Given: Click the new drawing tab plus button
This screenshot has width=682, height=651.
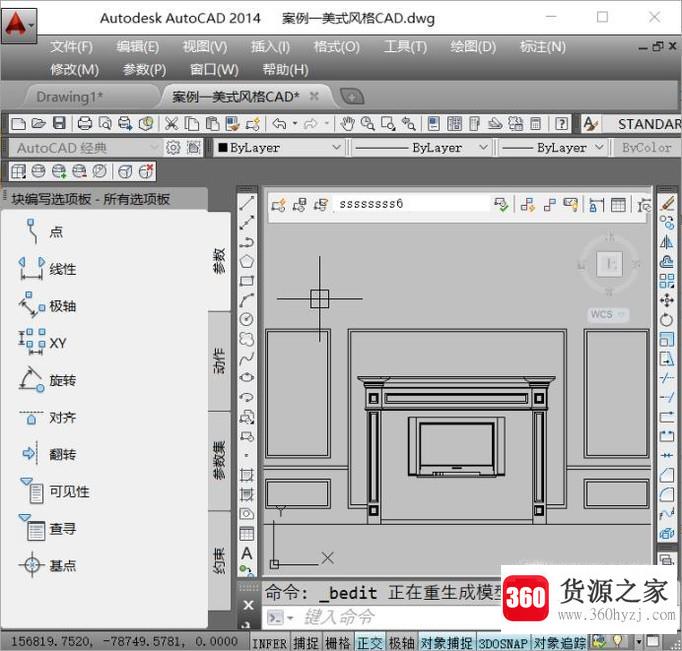Looking at the screenshot, I should coord(352,96).
